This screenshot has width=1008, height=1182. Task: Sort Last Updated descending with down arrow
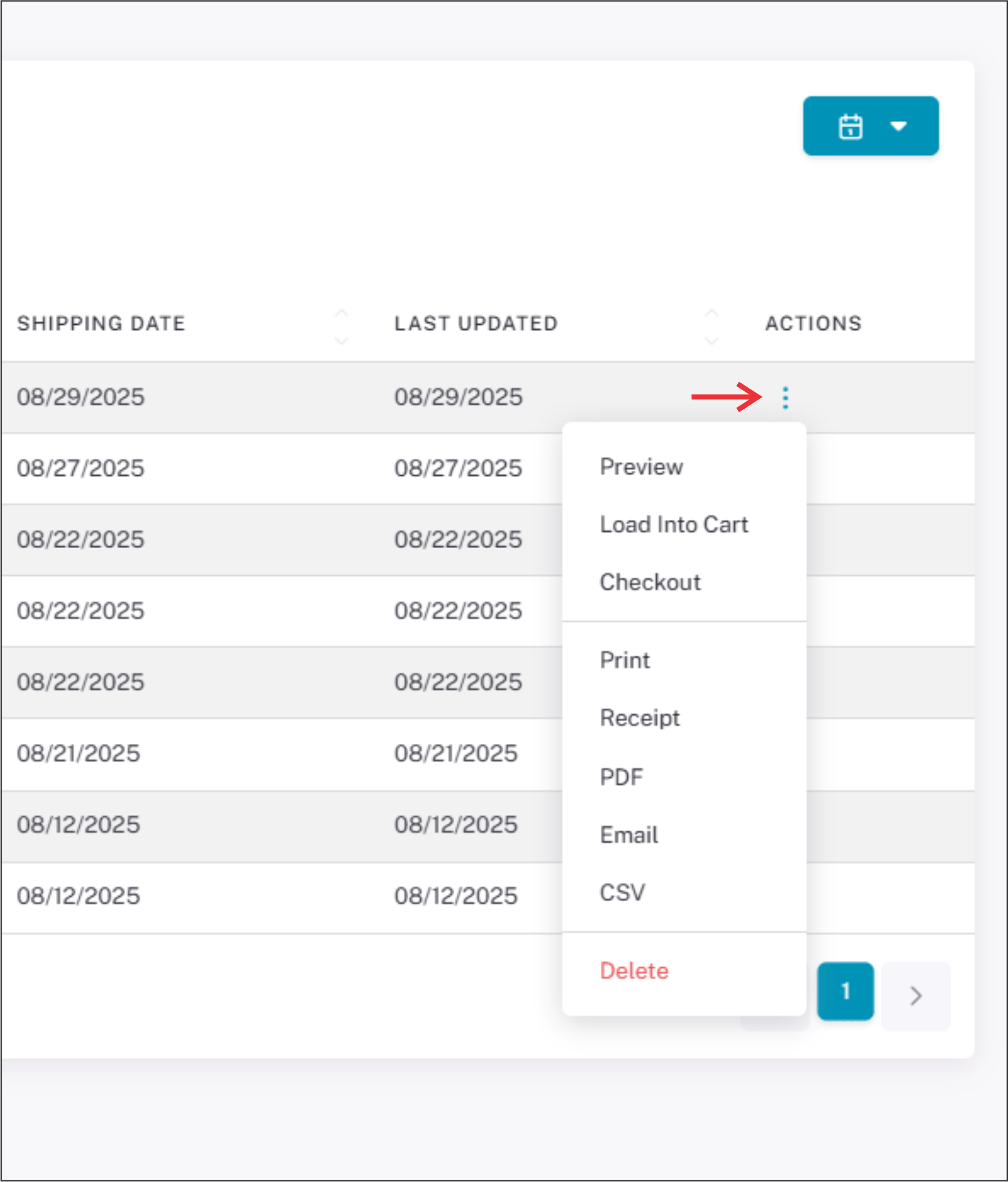click(x=712, y=341)
